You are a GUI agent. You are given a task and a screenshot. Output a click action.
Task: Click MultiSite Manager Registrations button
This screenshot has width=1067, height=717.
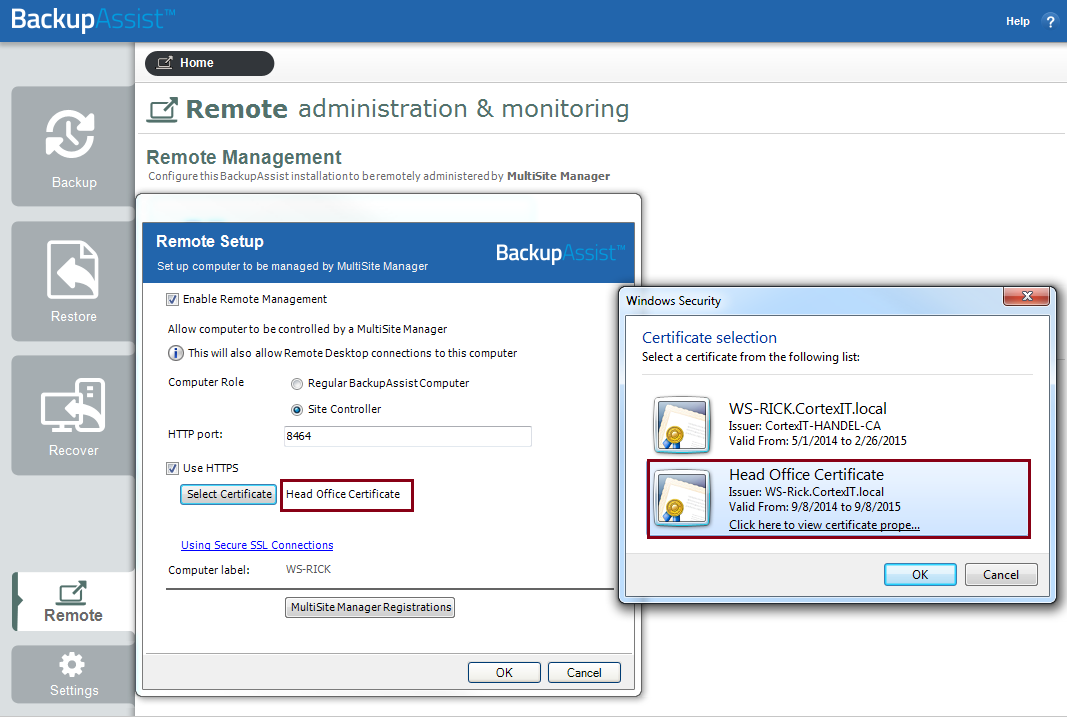click(370, 607)
